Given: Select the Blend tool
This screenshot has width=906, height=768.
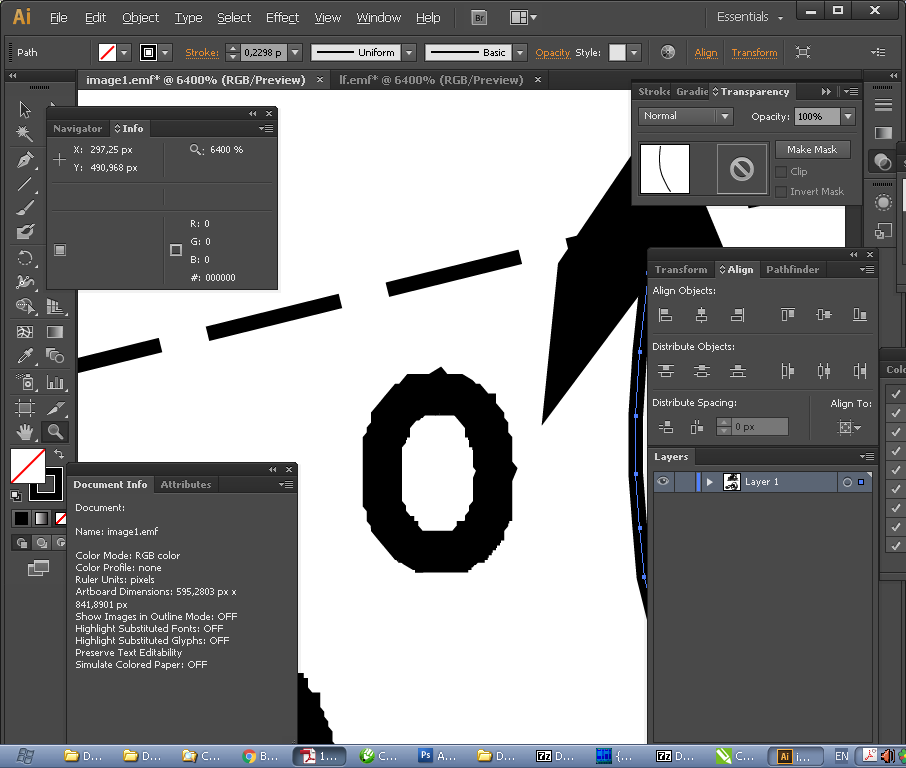Looking at the screenshot, I should click(x=55, y=356).
